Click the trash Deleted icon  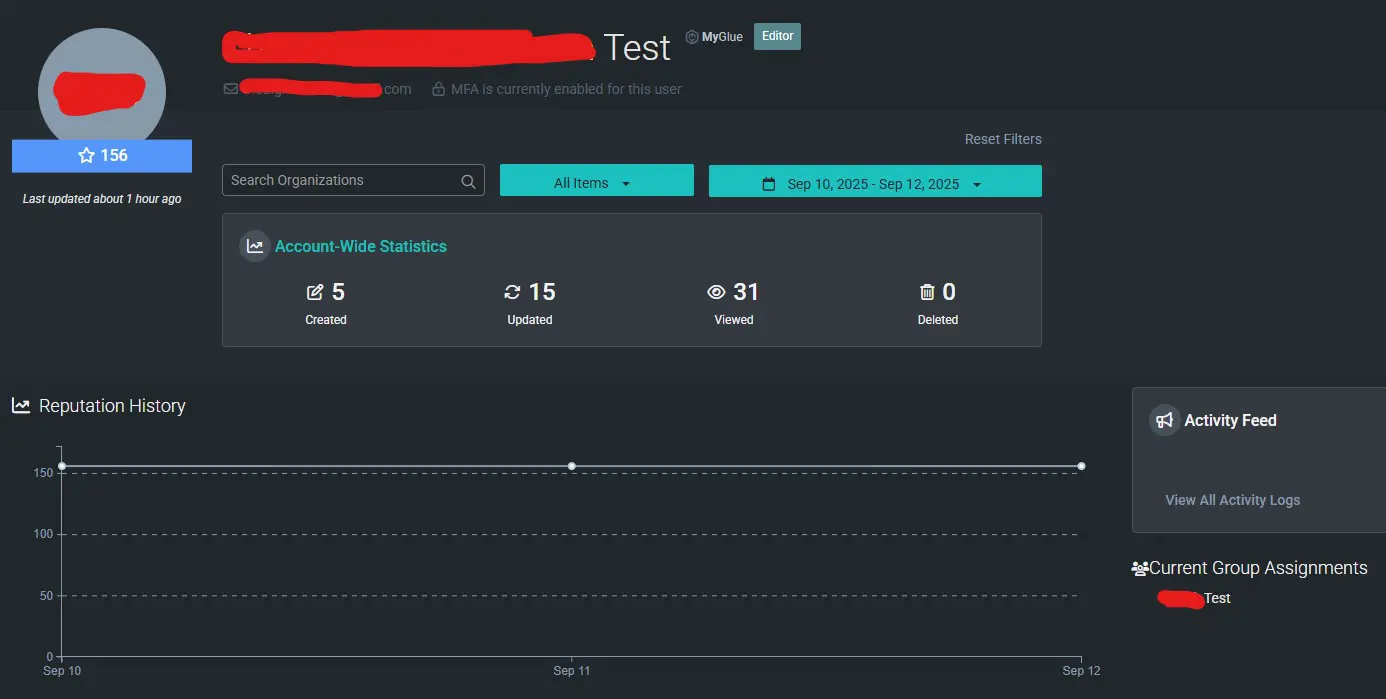click(x=927, y=292)
